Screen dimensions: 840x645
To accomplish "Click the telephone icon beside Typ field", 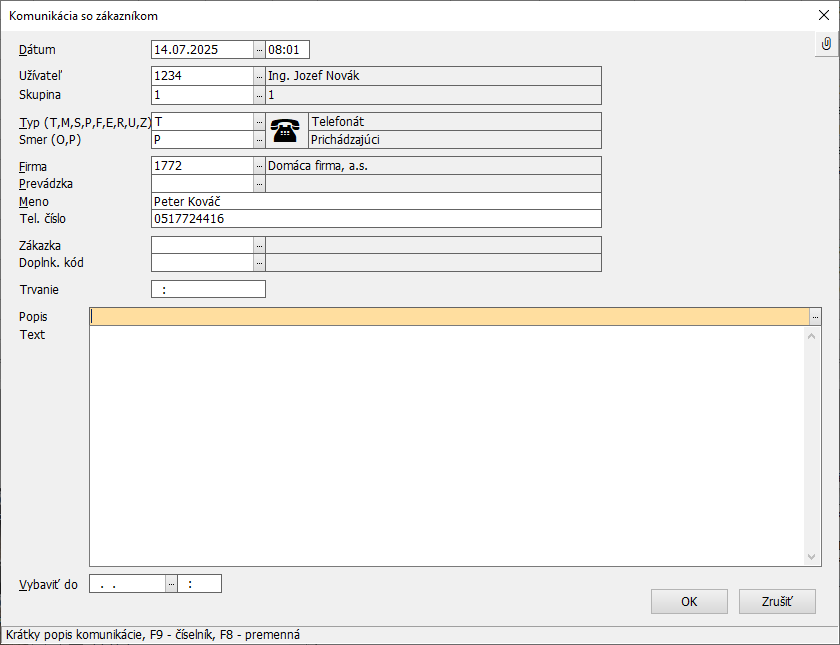I will (286, 130).
